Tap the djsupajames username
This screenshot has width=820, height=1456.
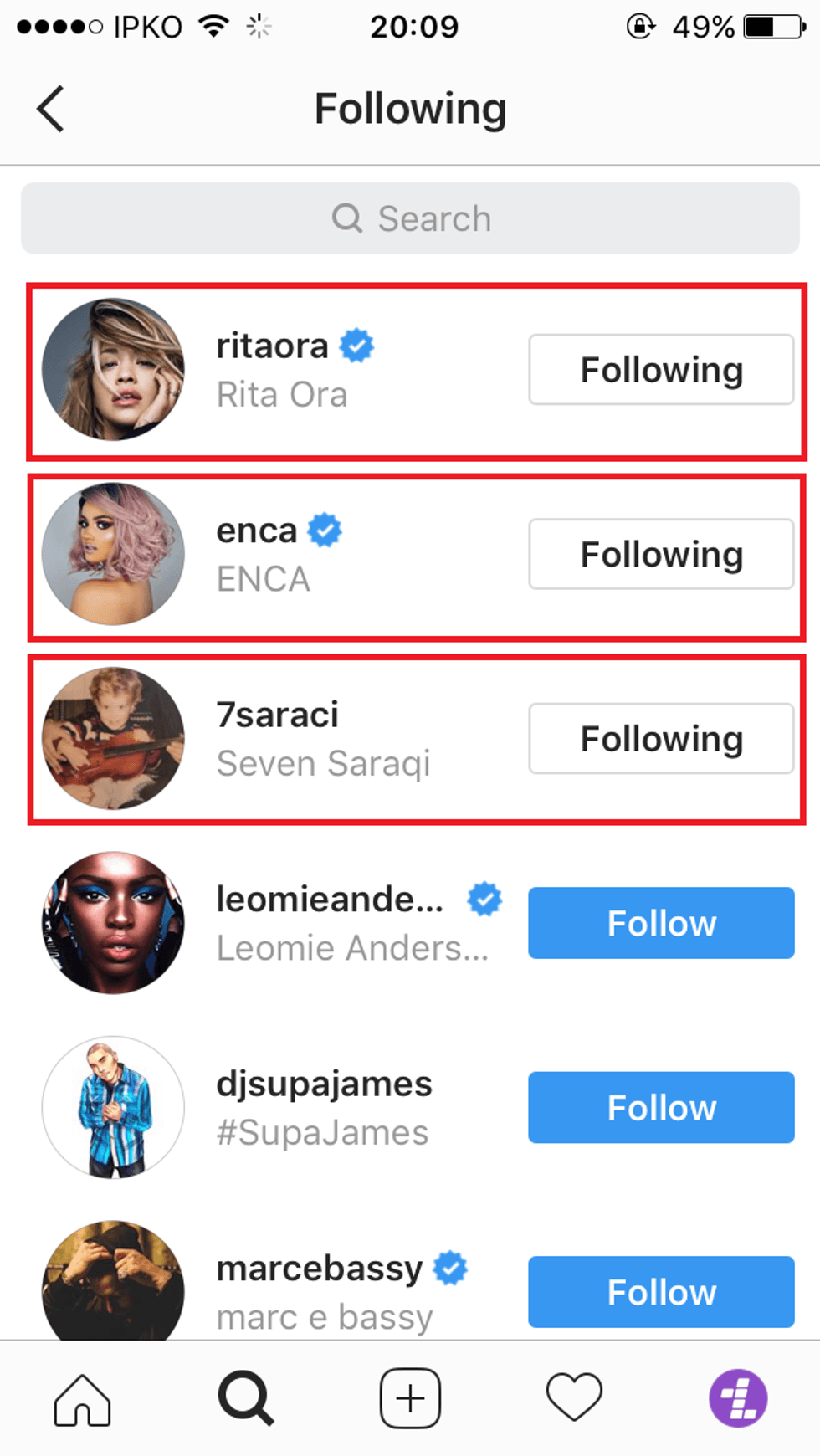click(324, 1084)
